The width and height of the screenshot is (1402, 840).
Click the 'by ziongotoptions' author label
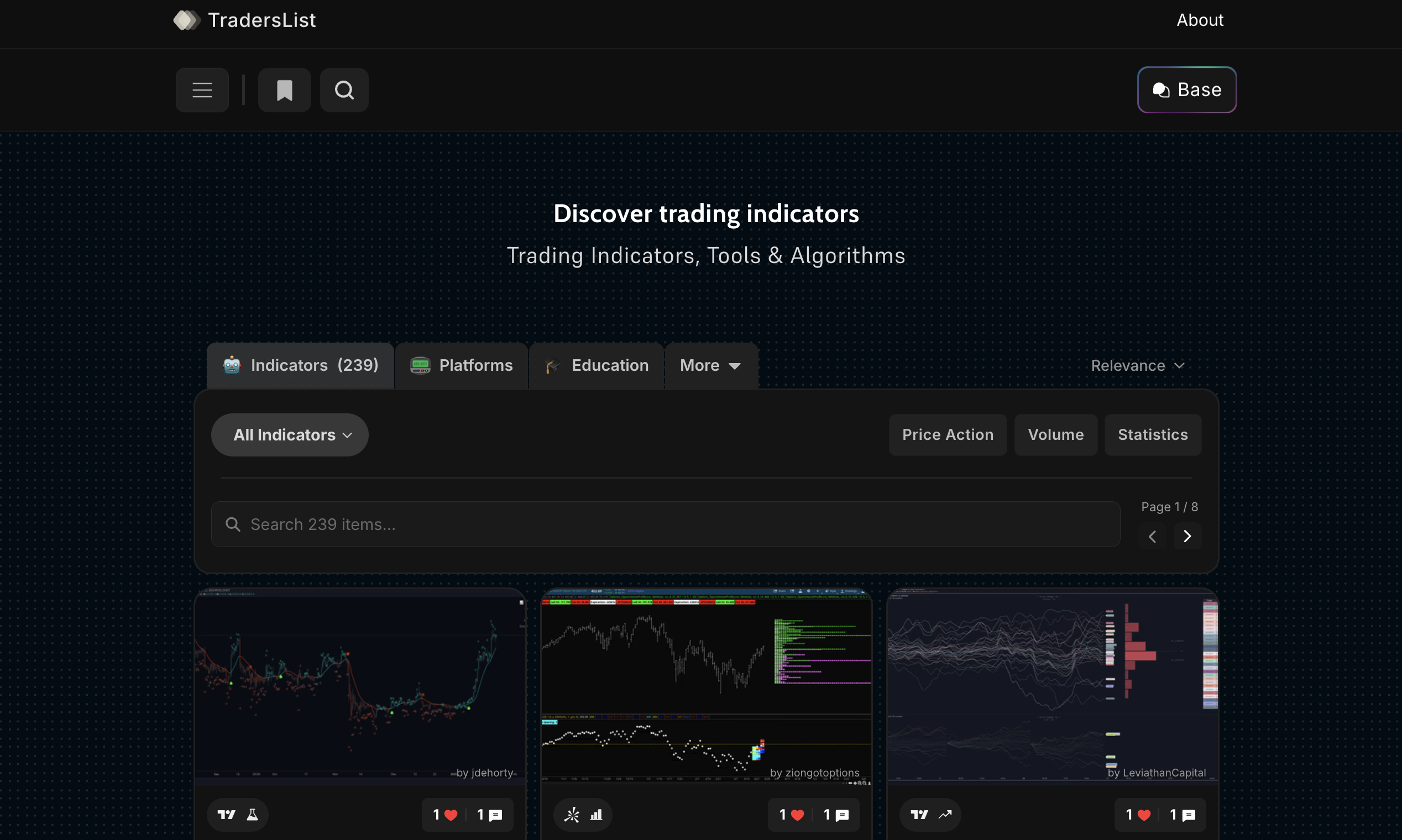(814, 773)
